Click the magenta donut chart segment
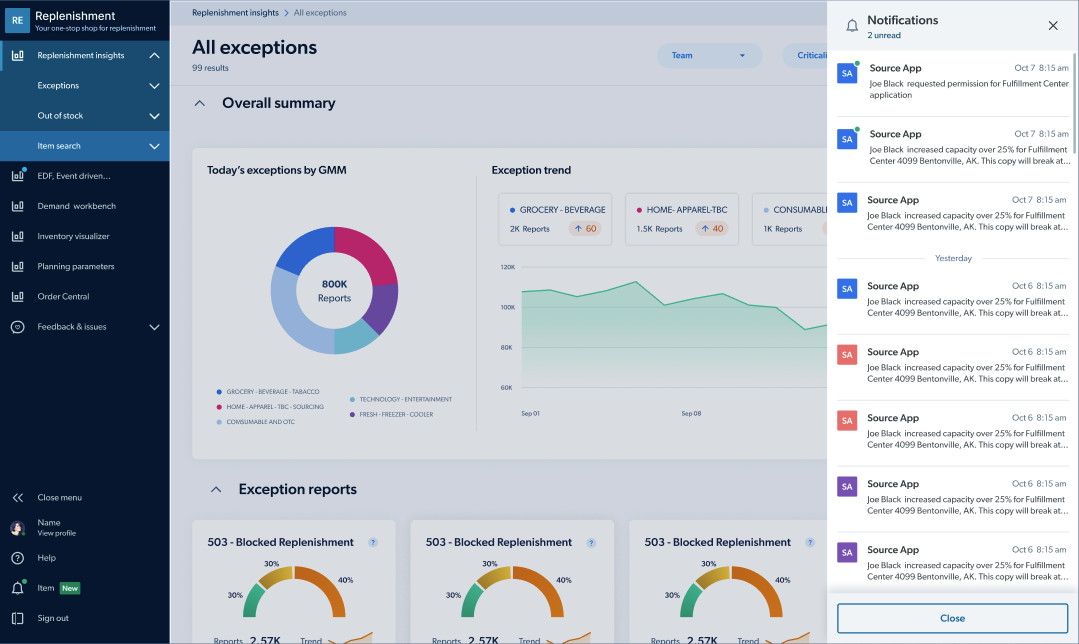The height and width of the screenshot is (644, 1079). pos(368,253)
